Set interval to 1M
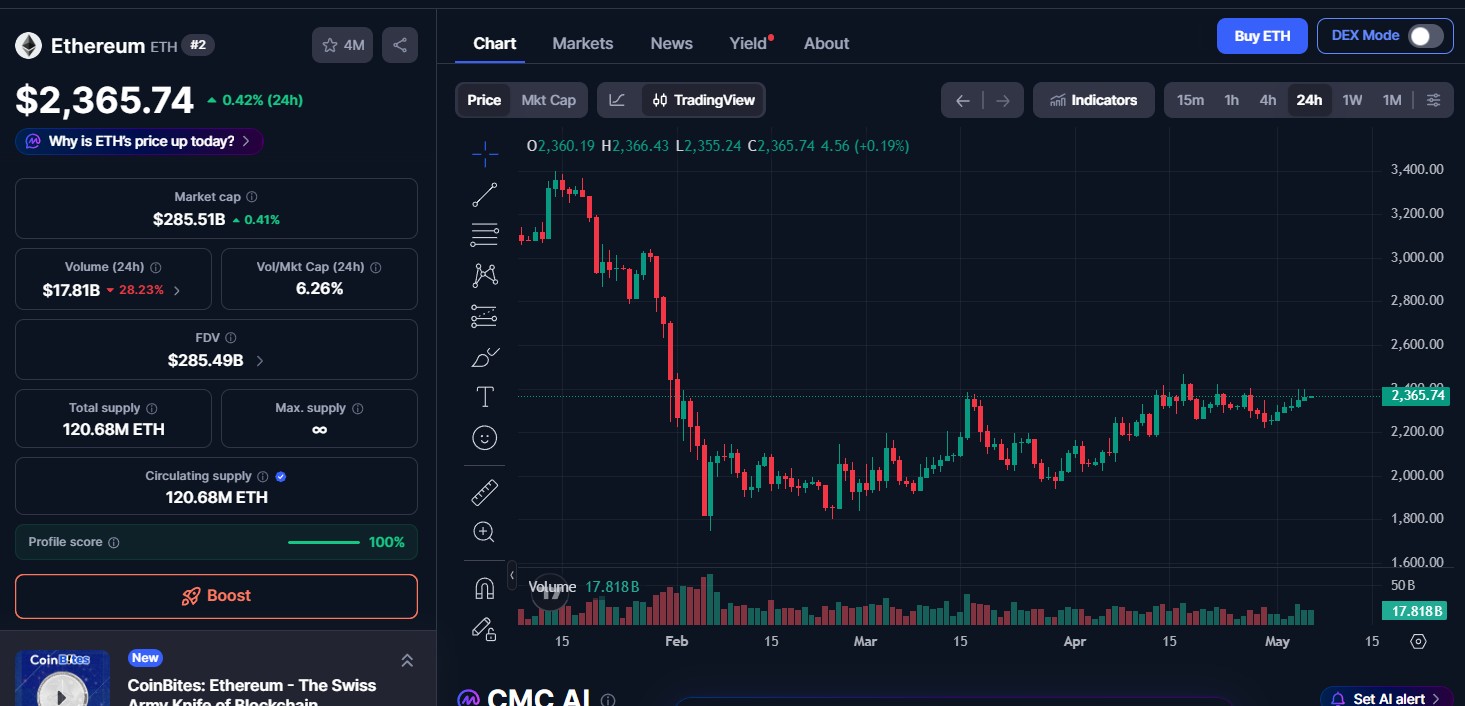This screenshot has width=1465, height=706. tap(1392, 100)
